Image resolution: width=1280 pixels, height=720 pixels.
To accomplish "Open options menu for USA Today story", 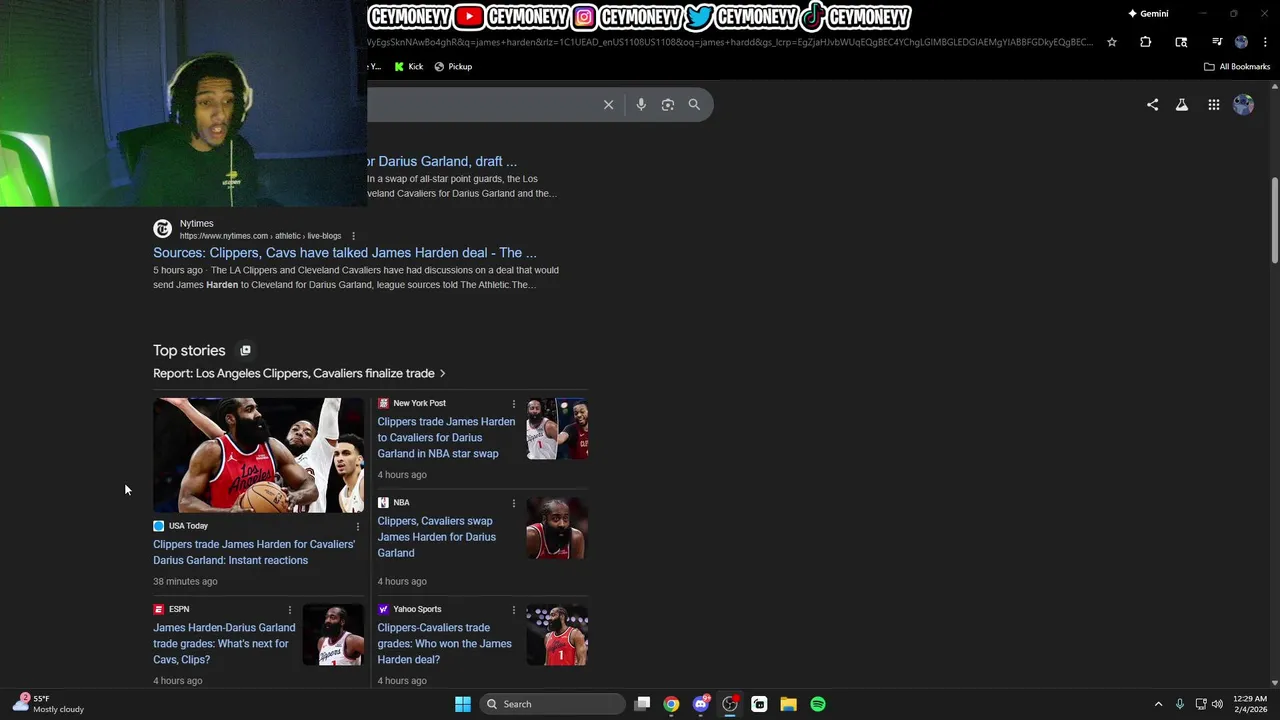I will (357, 526).
